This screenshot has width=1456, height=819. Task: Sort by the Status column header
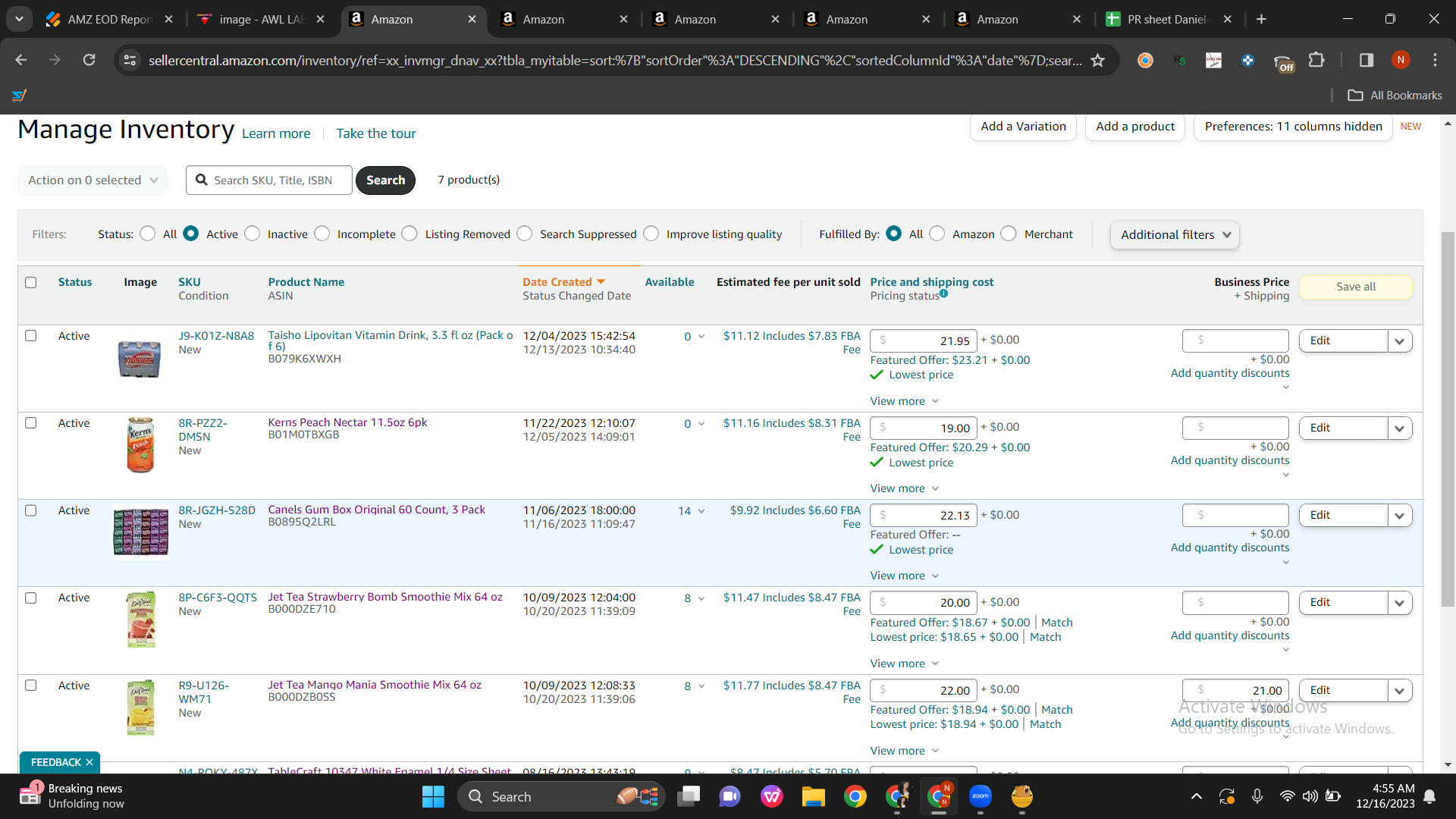pos(75,282)
